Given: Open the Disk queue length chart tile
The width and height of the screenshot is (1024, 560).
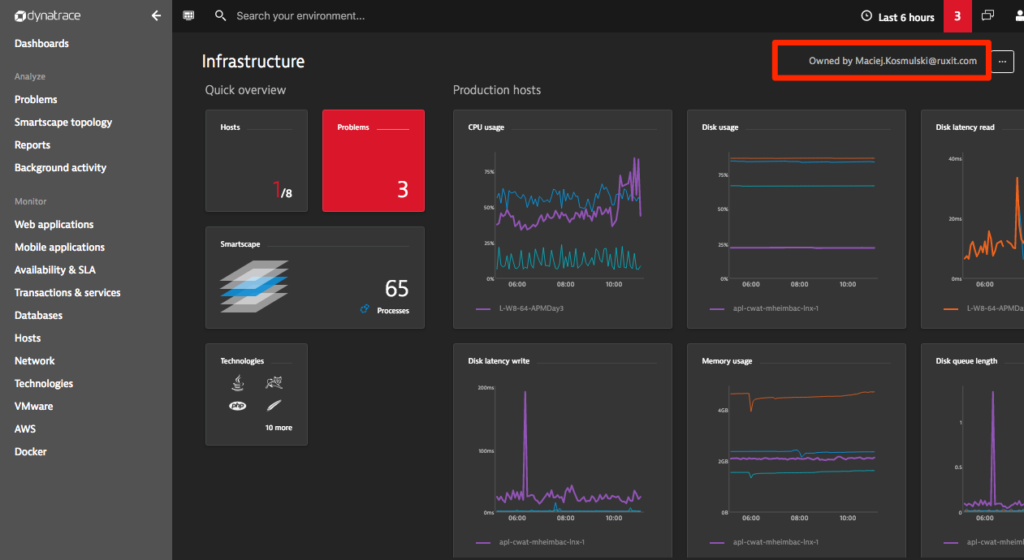Looking at the screenshot, I should [x=972, y=450].
